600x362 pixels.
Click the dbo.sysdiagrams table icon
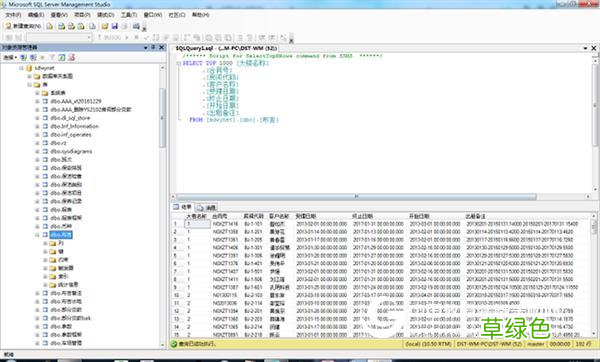point(45,151)
